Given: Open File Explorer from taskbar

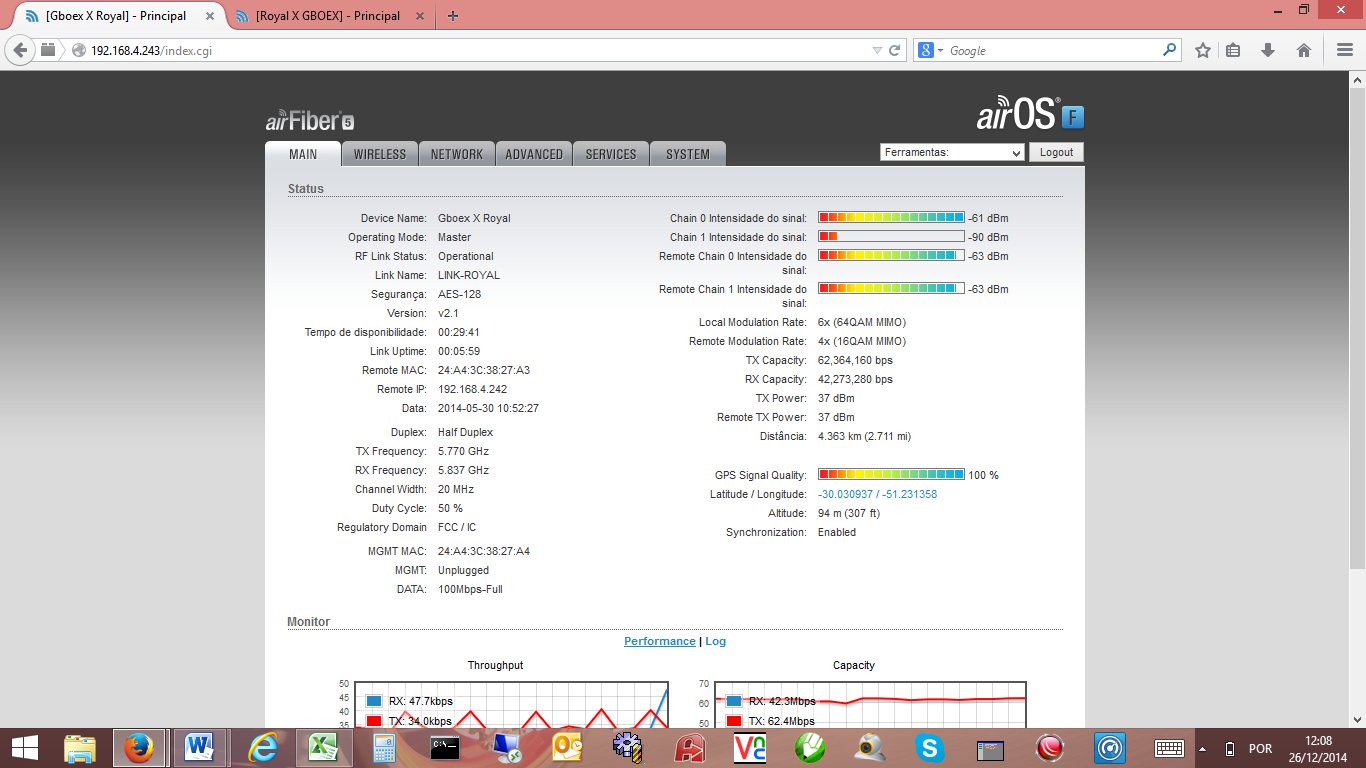Looking at the screenshot, I should tap(80, 748).
